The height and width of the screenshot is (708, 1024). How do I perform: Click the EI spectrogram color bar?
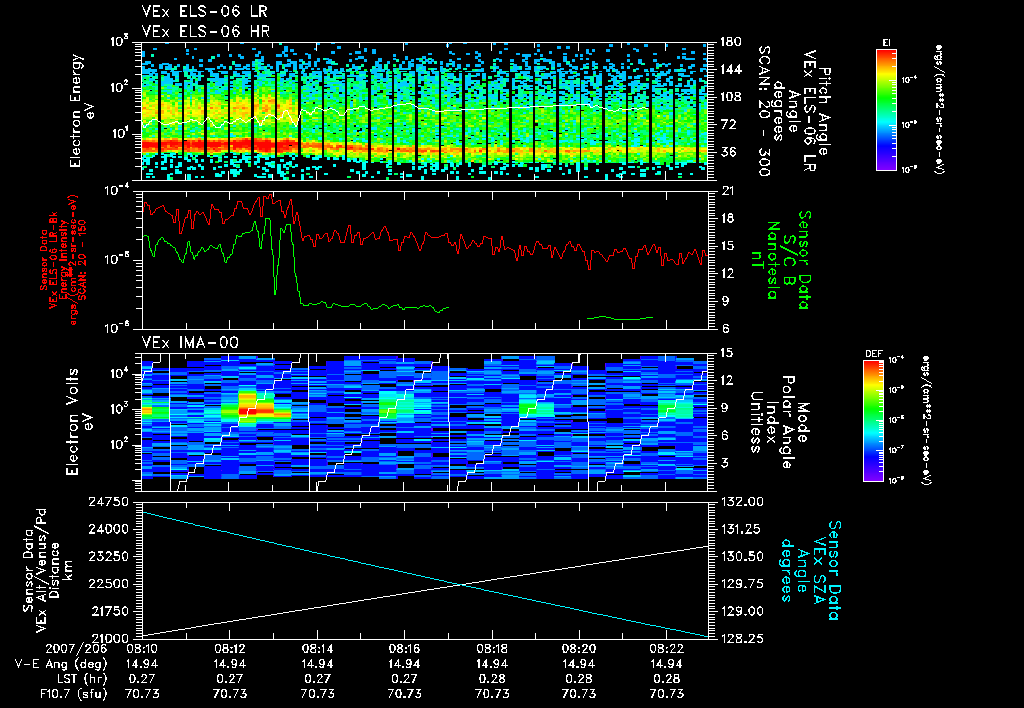point(886,110)
